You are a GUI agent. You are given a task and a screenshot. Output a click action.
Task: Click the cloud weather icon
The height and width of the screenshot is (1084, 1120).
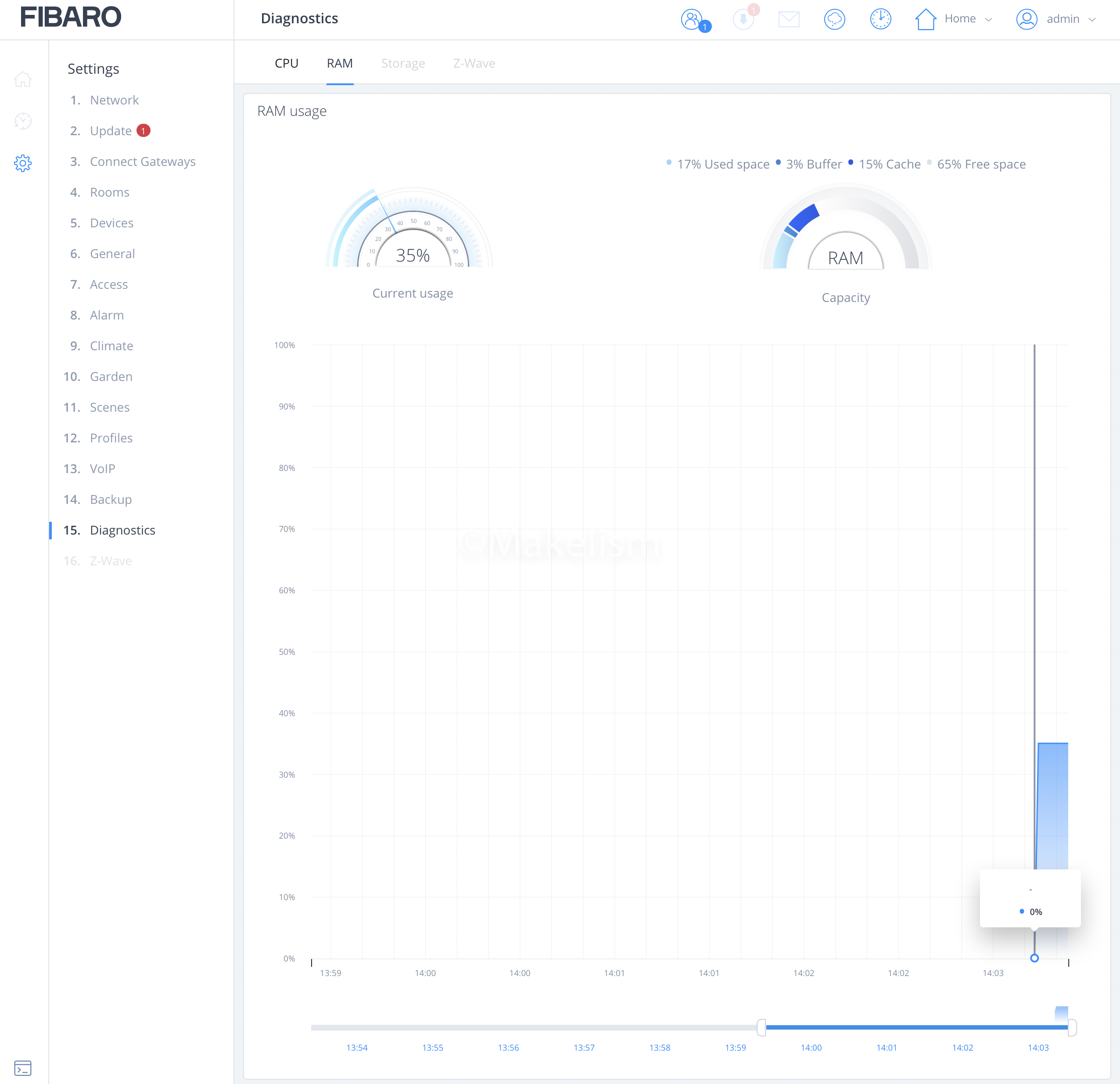point(834,19)
